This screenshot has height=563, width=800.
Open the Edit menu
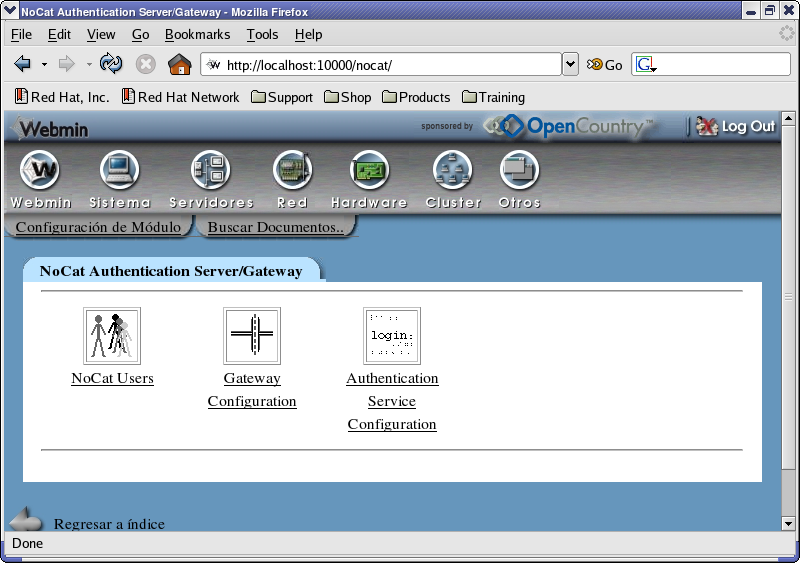click(59, 34)
